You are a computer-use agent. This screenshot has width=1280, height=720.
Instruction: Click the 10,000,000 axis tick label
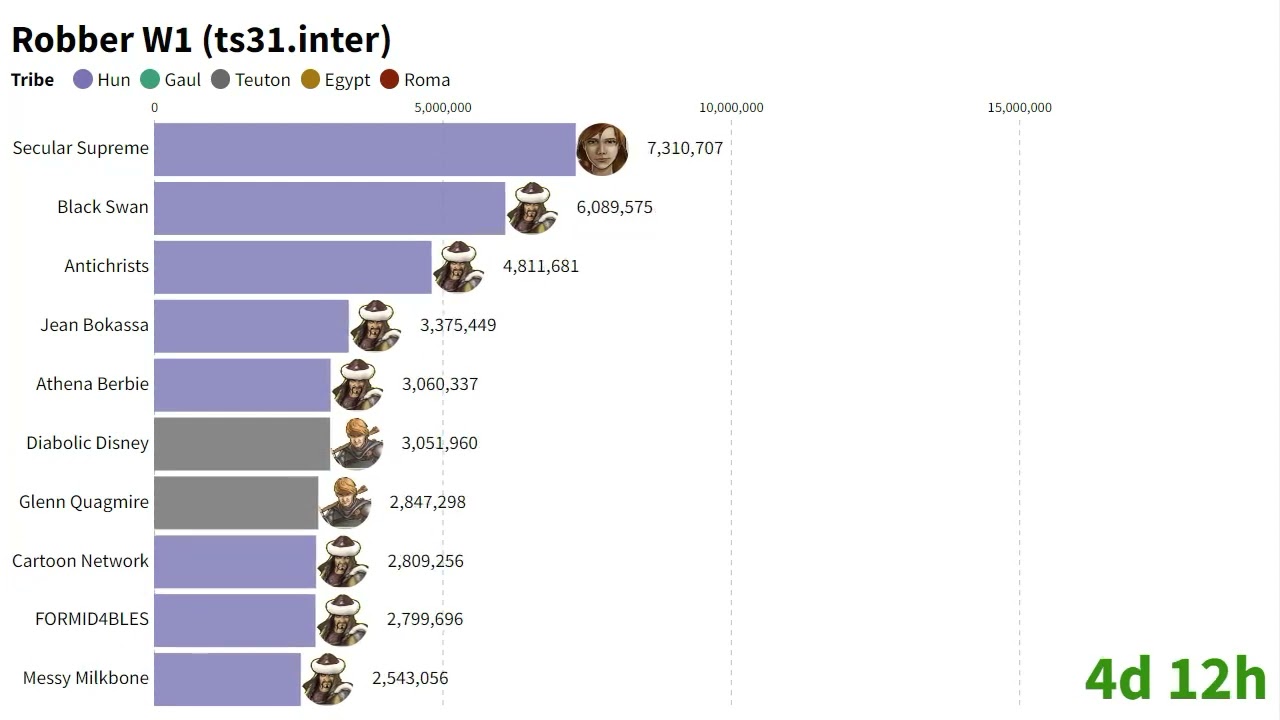pos(731,108)
